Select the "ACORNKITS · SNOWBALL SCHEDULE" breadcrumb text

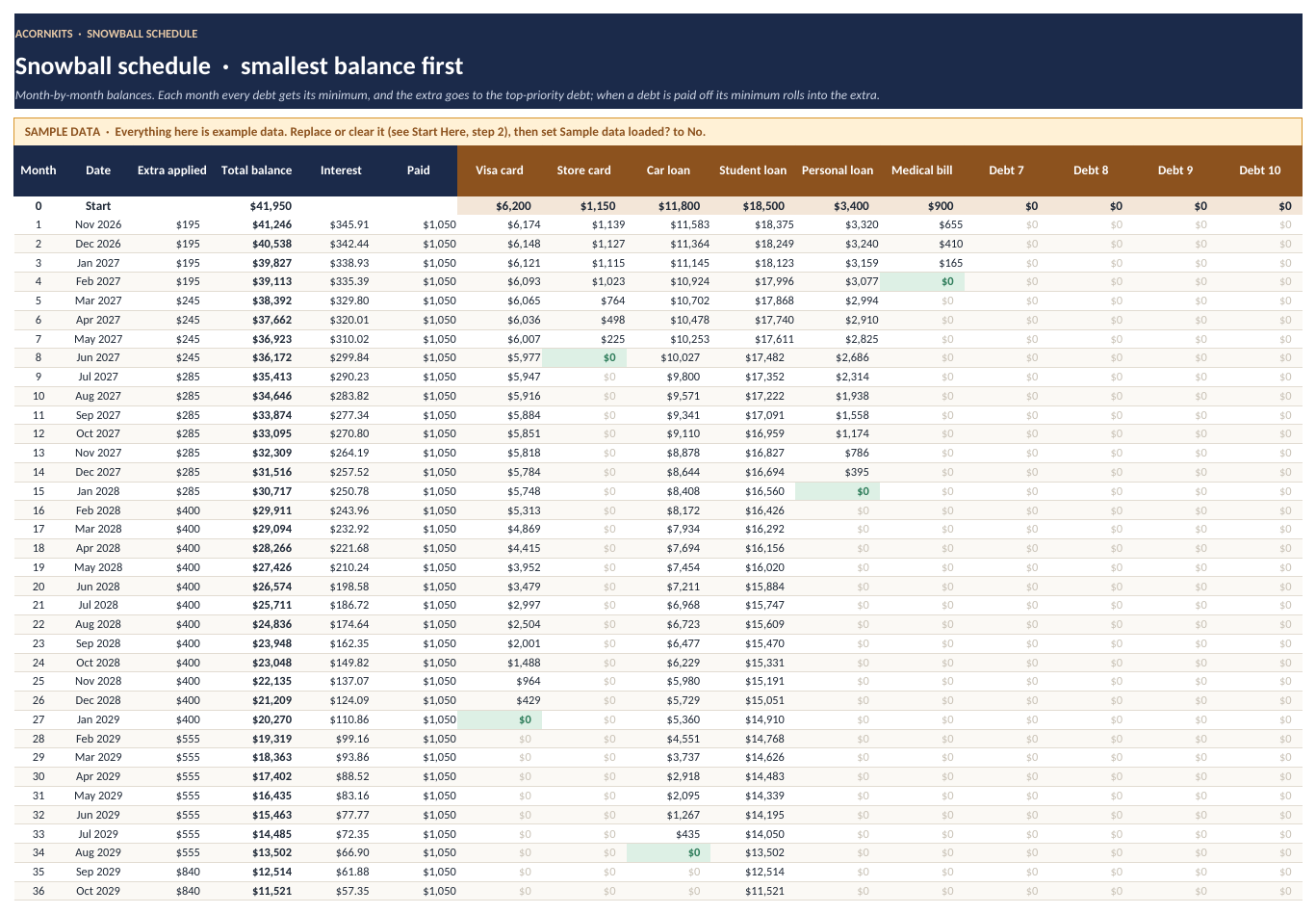(x=106, y=34)
